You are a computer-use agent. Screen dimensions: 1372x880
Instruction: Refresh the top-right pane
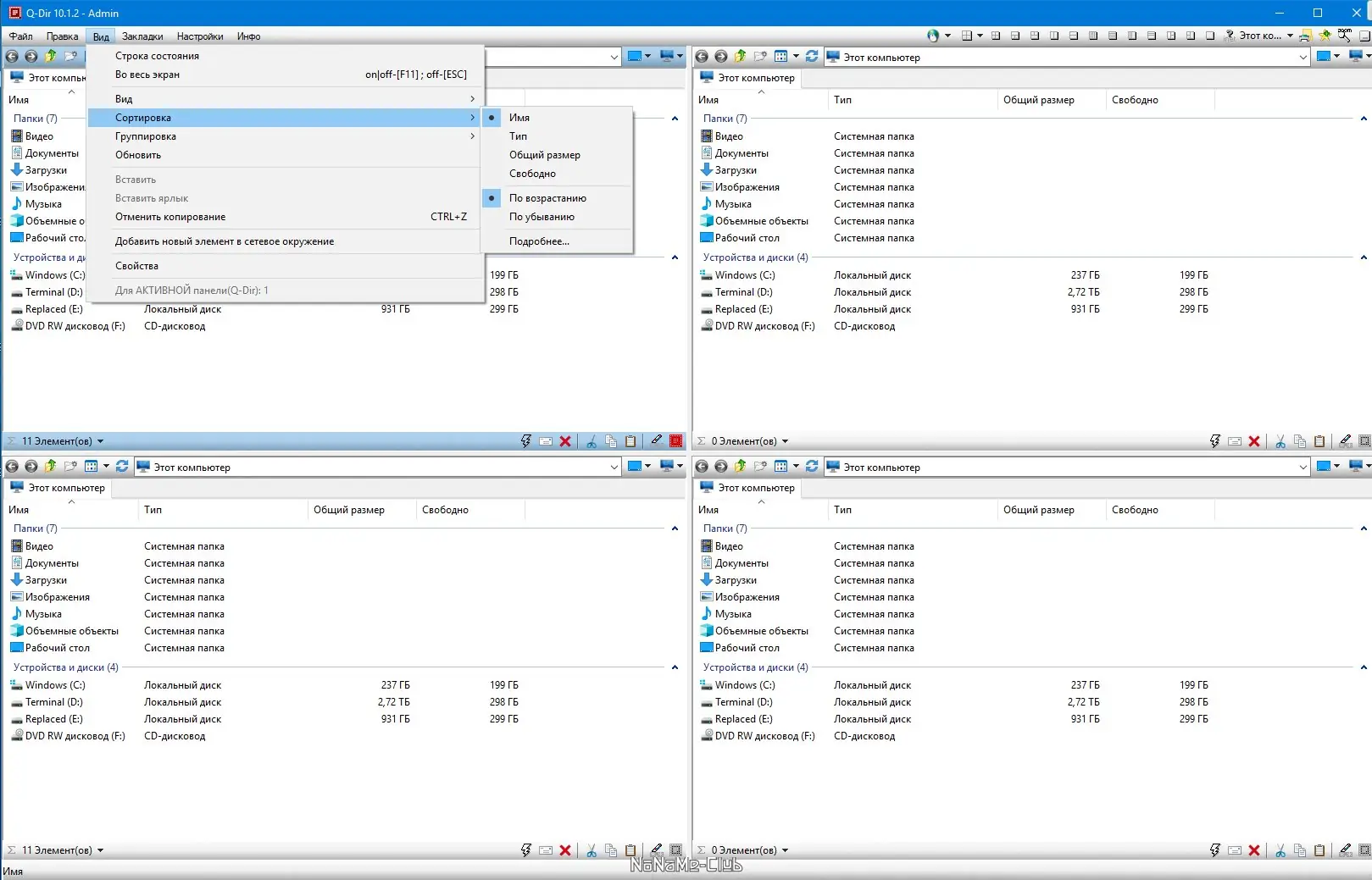pos(812,57)
